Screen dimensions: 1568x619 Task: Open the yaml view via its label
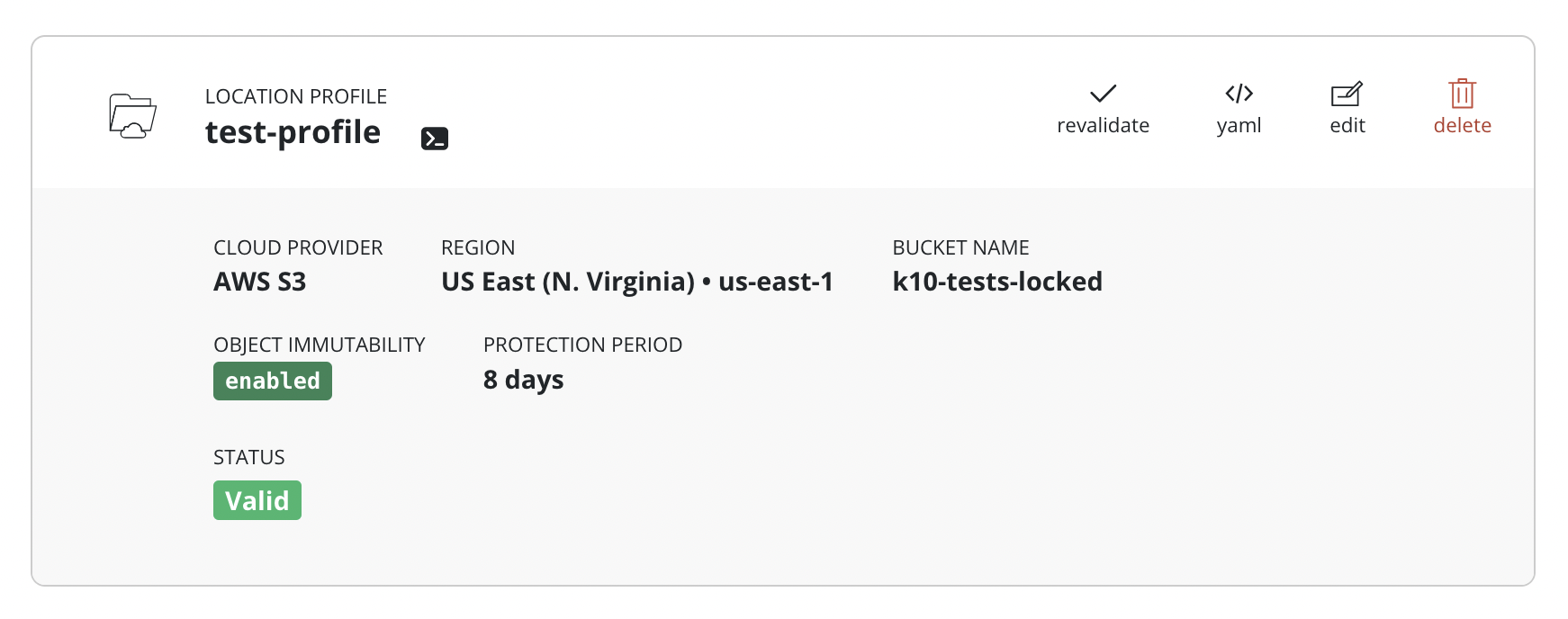[1239, 126]
